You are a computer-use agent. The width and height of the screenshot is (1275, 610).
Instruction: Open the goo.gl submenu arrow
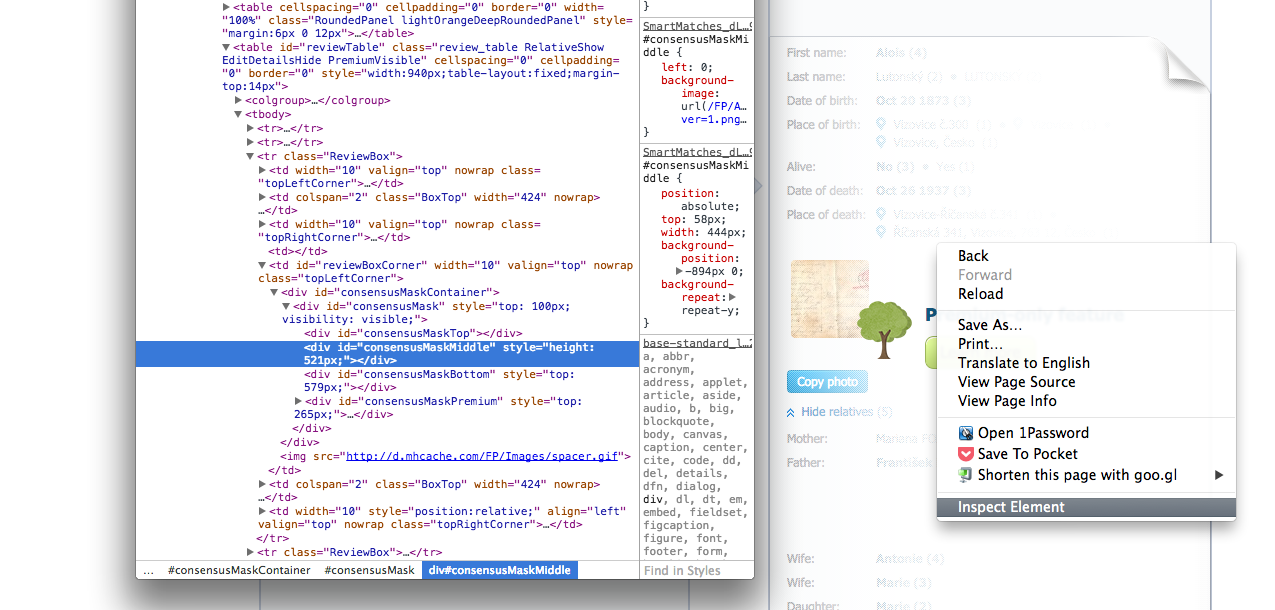(x=1219, y=475)
